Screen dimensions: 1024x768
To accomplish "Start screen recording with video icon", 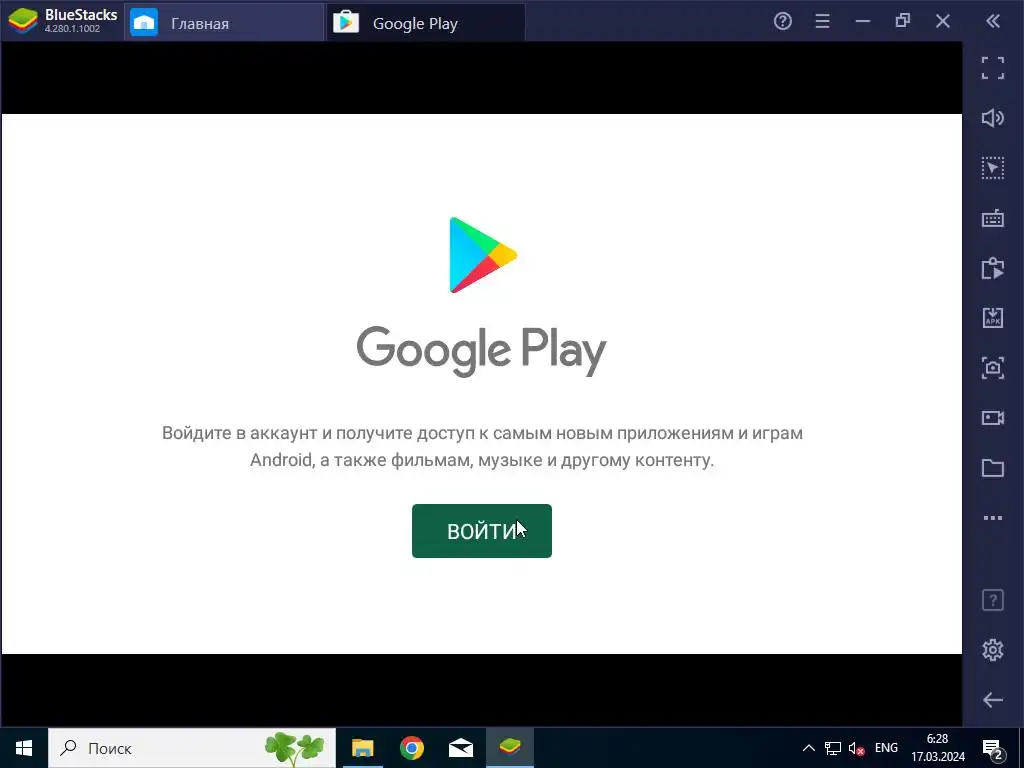I will (993, 418).
